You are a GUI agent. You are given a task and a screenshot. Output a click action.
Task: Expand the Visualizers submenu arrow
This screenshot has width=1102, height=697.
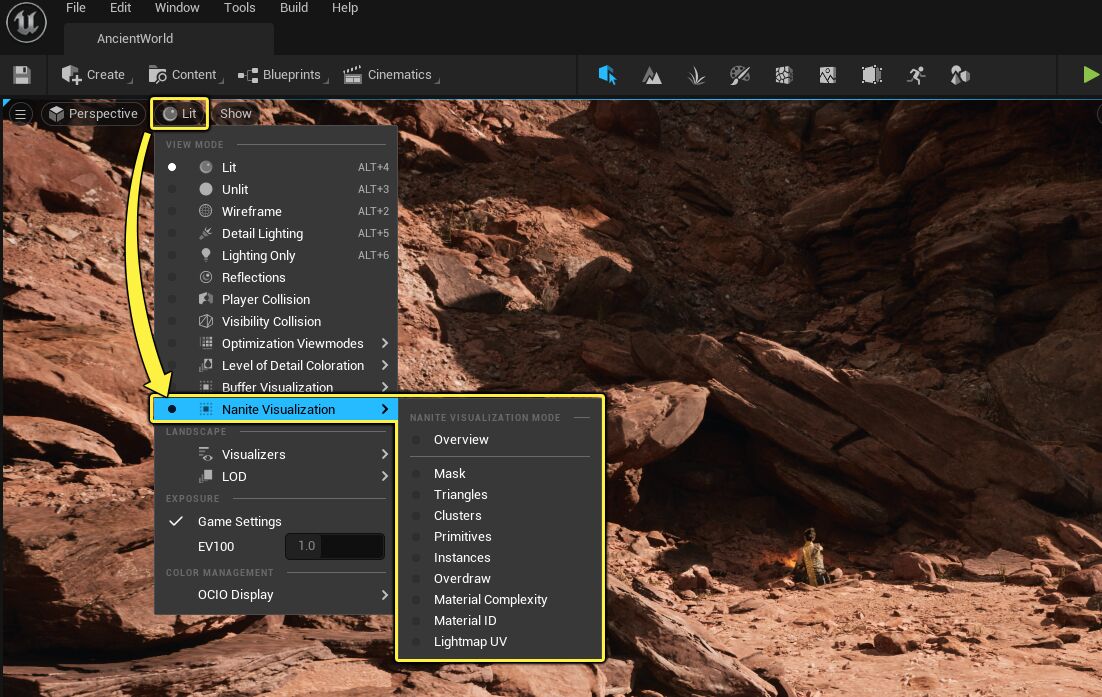(x=384, y=454)
